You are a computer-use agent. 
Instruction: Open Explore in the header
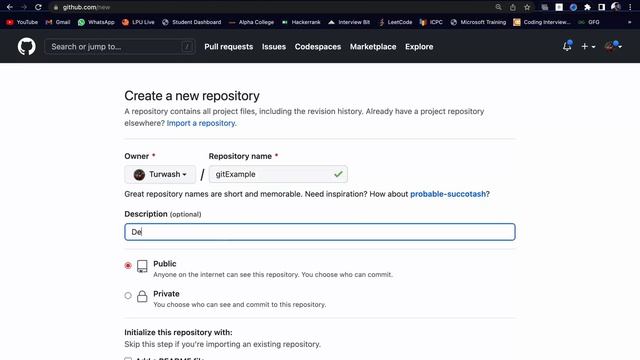[x=419, y=47]
